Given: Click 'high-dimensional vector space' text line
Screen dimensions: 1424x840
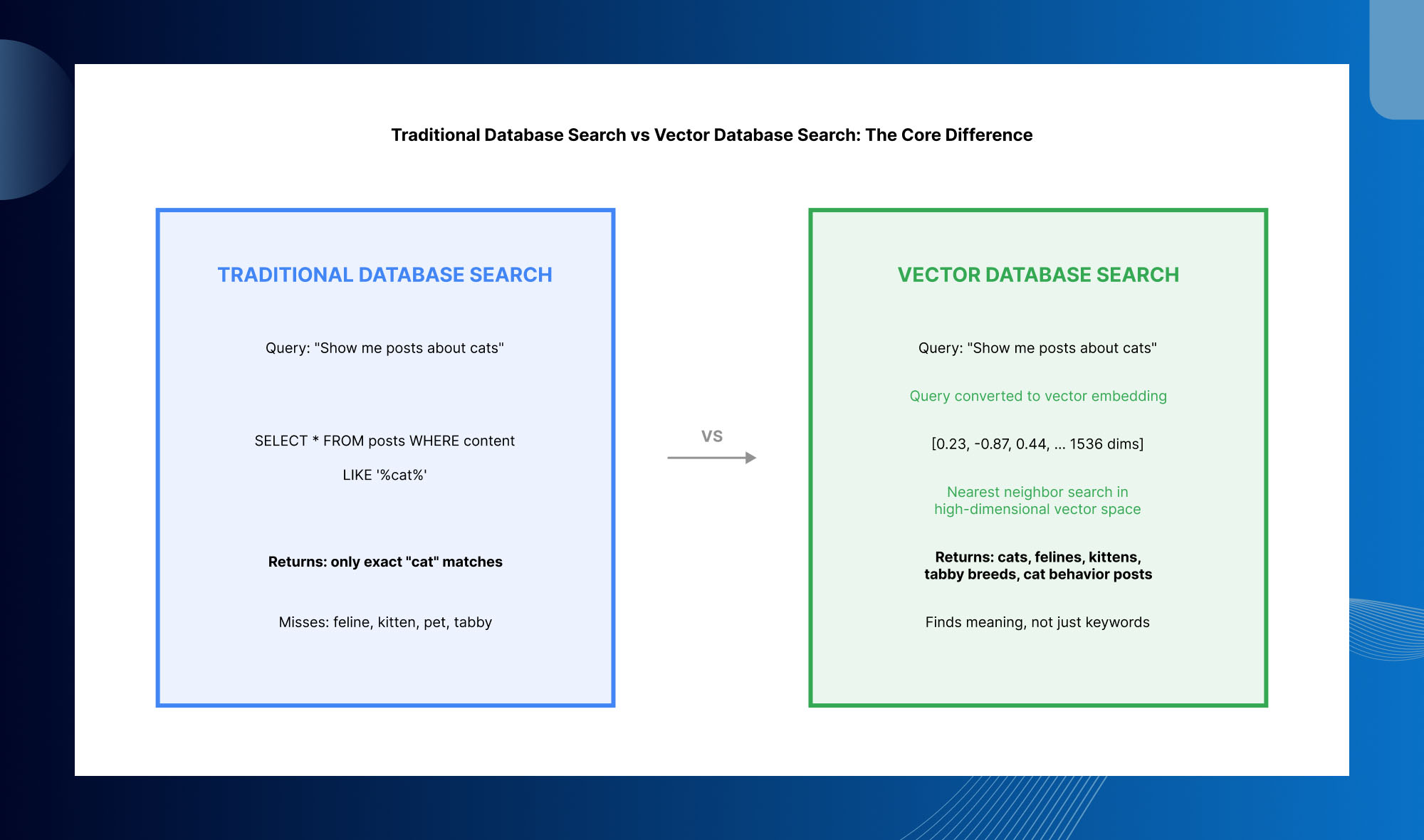Looking at the screenshot, I should (1037, 509).
